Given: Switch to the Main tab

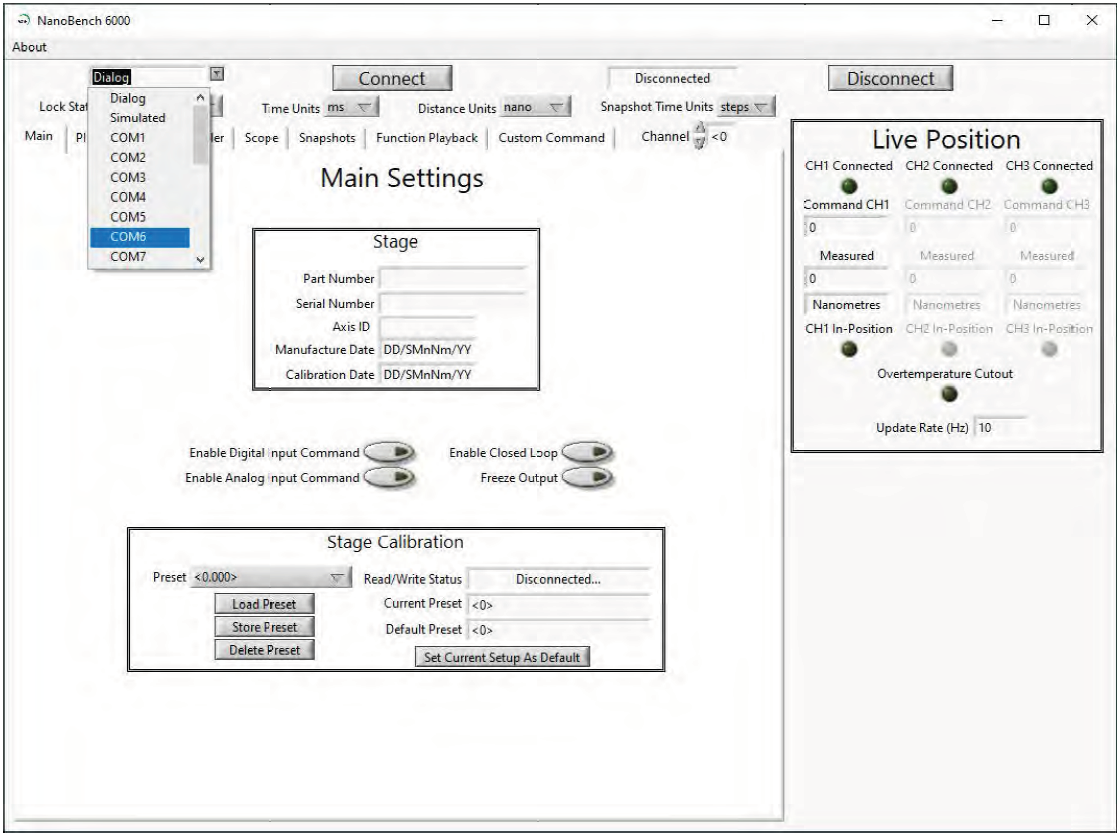Looking at the screenshot, I should [39, 136].
